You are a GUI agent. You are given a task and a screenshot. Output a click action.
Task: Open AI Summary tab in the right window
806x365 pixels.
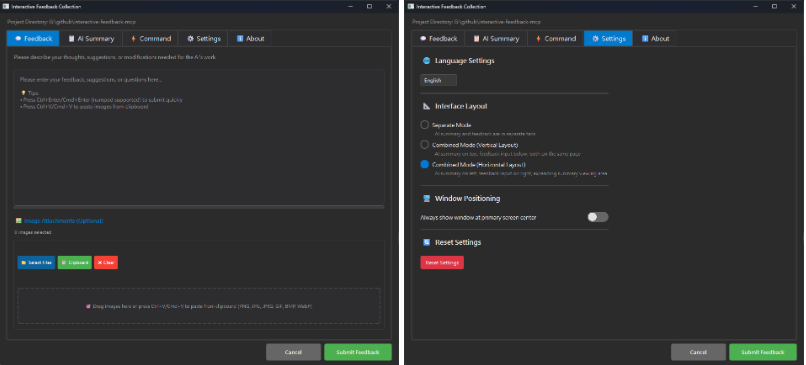(x=496, y=39)
